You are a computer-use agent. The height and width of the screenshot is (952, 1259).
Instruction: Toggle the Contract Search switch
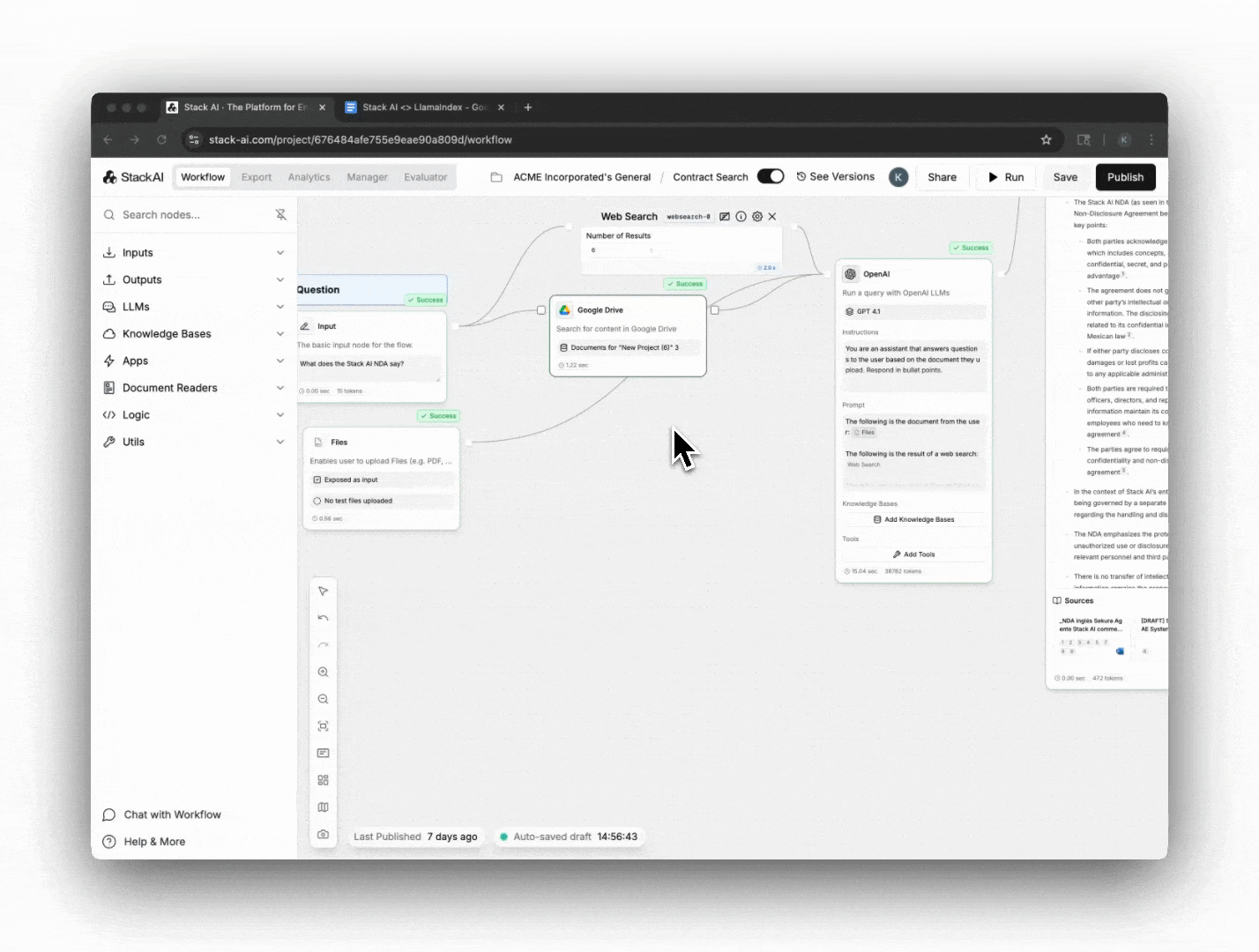(771, 176)
